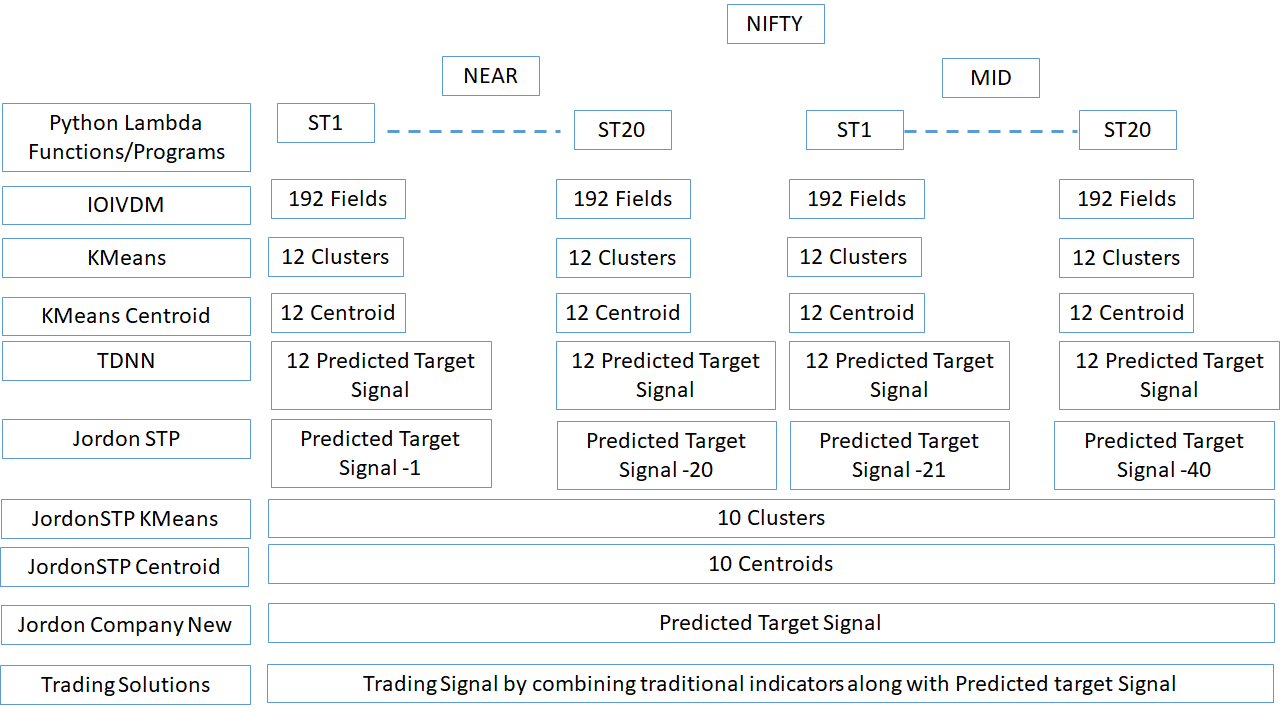The width and height of the screenshot is (1284, 713).
Task: Select the 10 Clusters wide bar
Action: (x=771, y=518)
